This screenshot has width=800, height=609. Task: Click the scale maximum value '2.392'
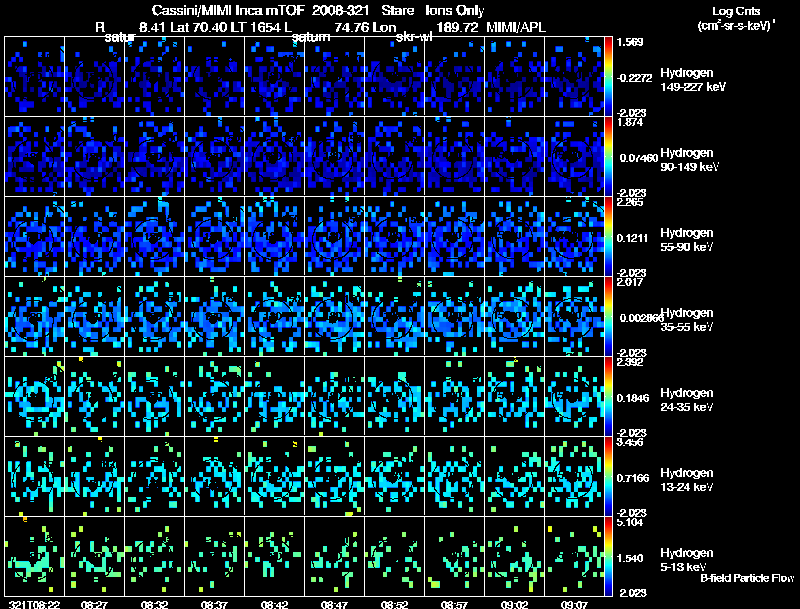point(630,362)
